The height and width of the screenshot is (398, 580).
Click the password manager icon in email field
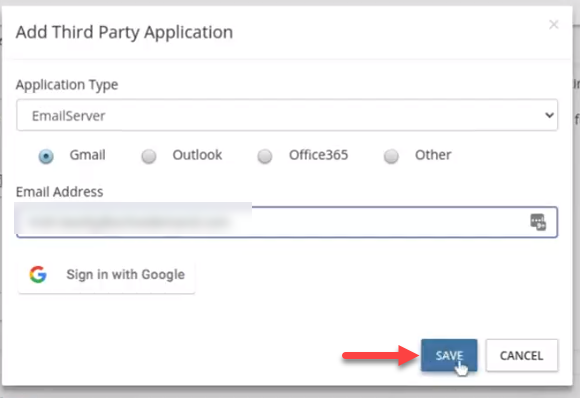[538, 222]
